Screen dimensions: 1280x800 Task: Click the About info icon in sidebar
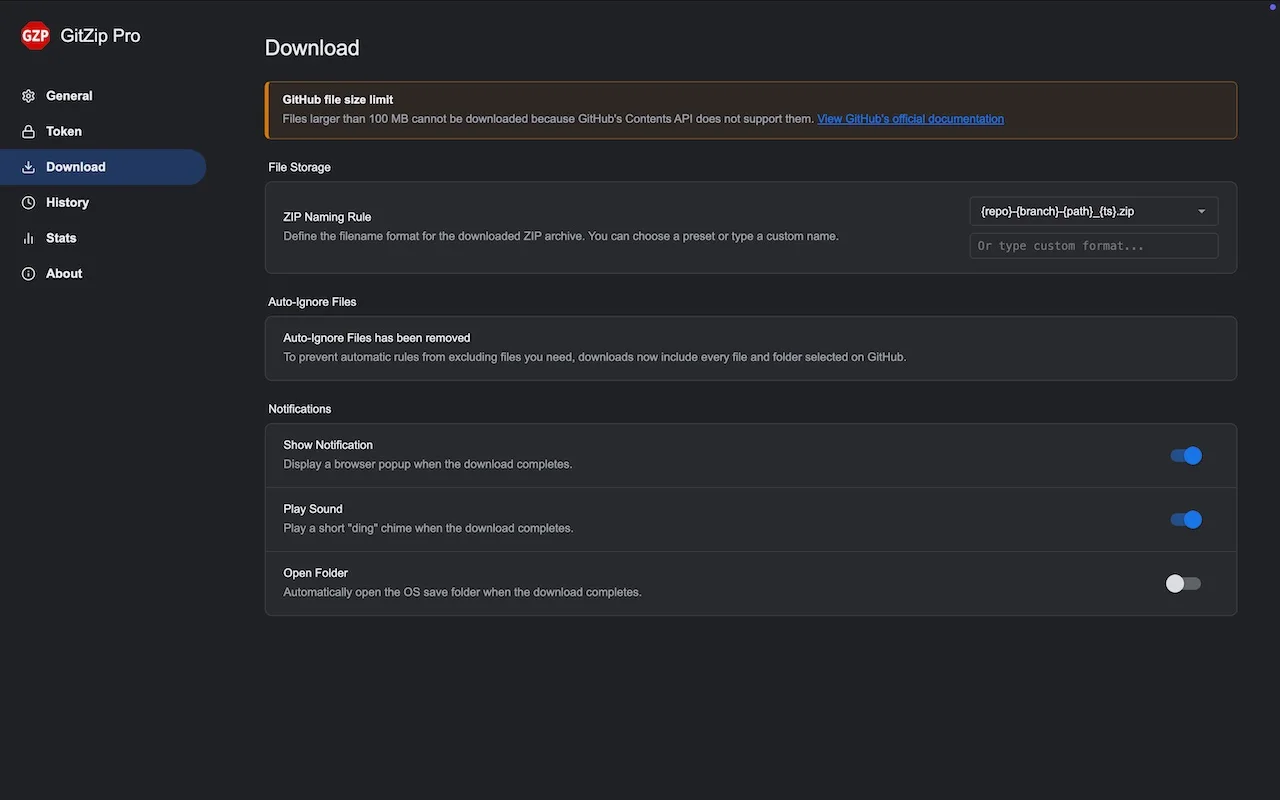click(28, 274)
